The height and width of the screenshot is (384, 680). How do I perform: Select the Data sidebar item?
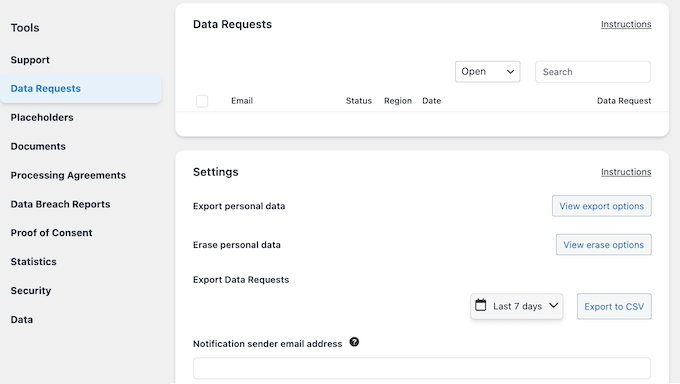[22, 320]
